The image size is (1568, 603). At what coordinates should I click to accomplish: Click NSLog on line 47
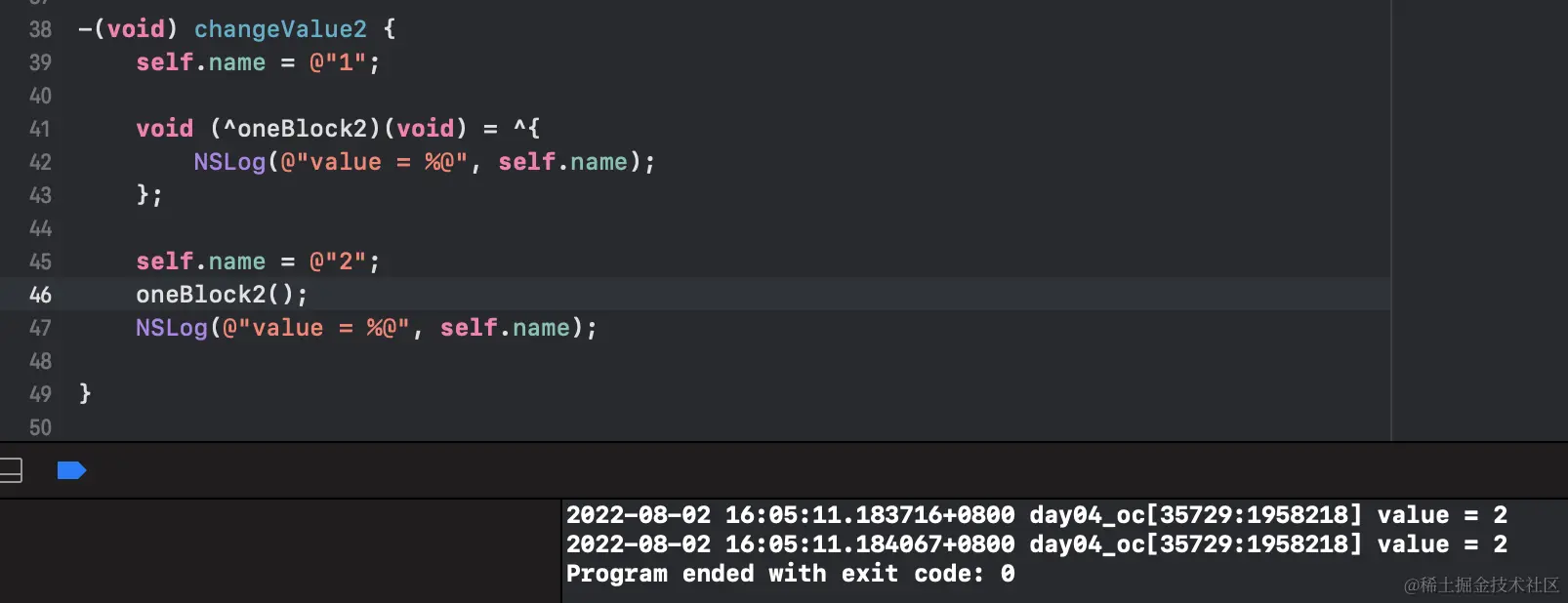point(172,328)
